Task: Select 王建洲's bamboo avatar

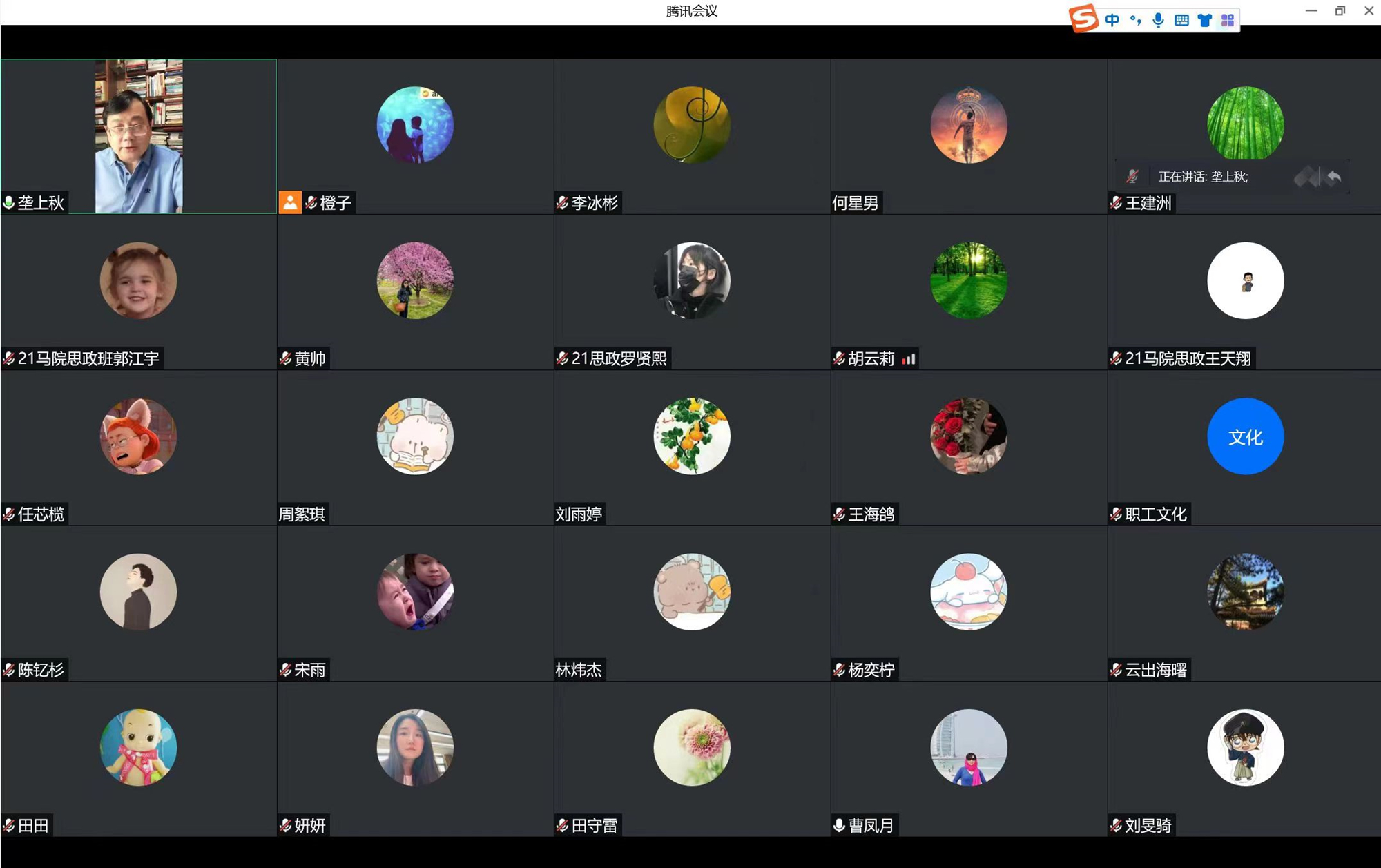Action: point(1246,123)
